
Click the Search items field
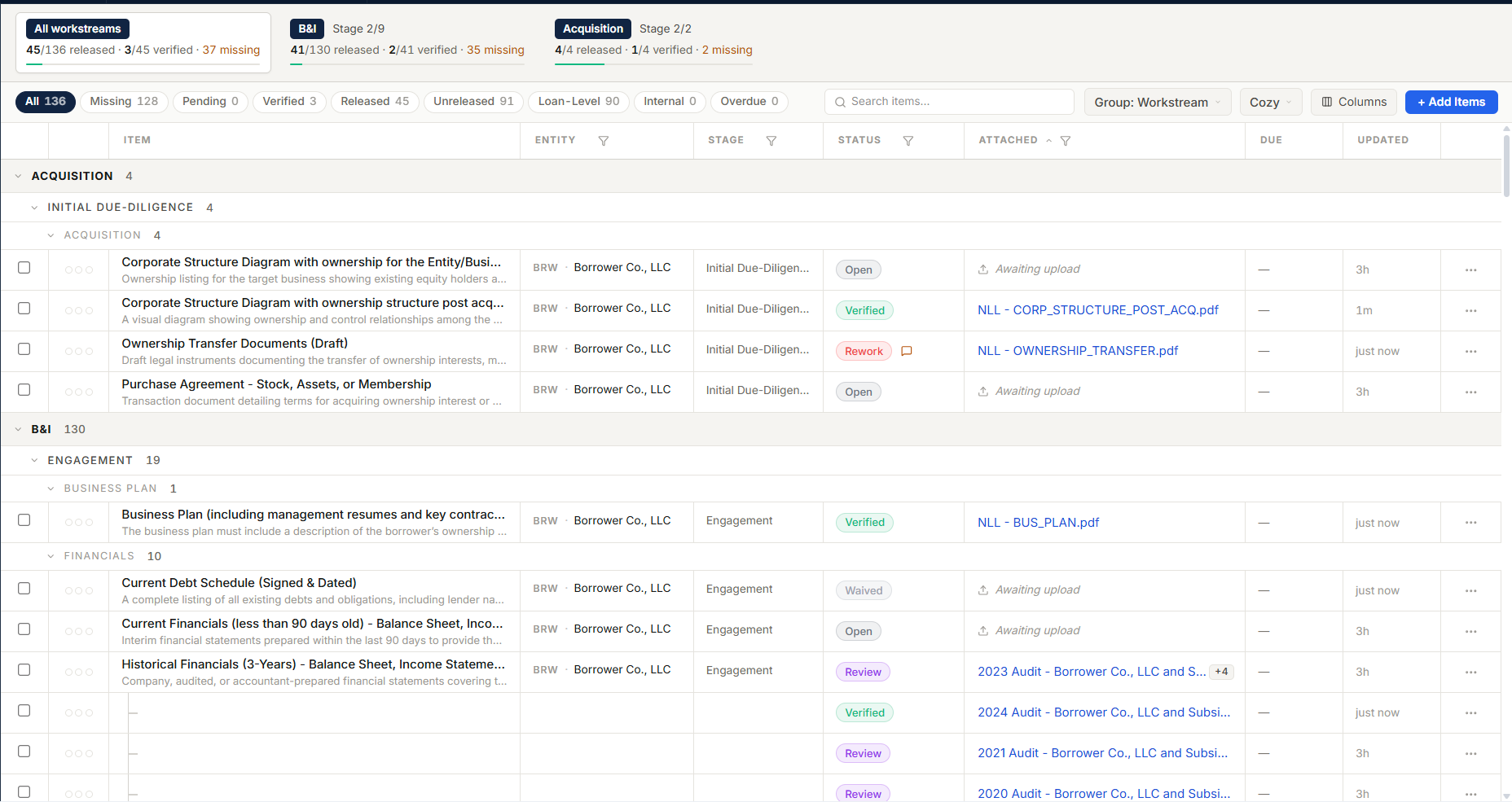(x=949, y=102)
